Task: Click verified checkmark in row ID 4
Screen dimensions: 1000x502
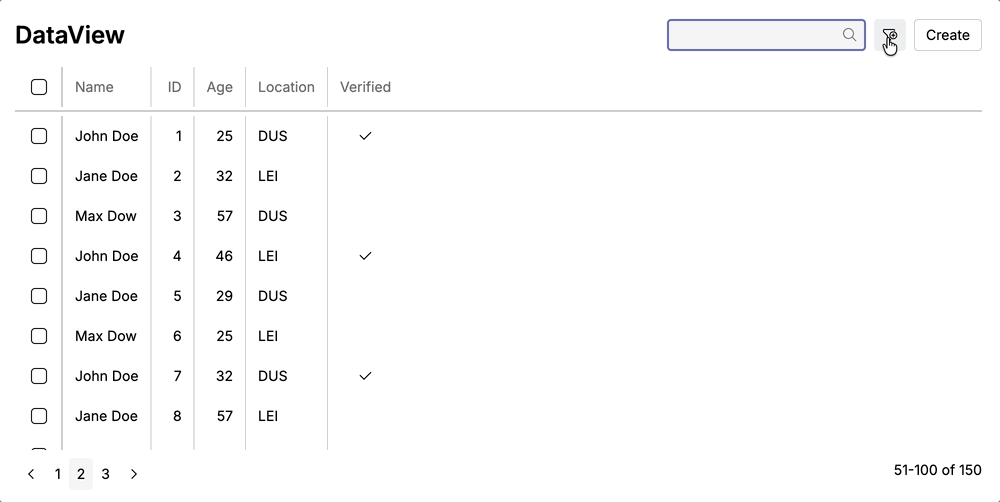Action: [365, 256]
